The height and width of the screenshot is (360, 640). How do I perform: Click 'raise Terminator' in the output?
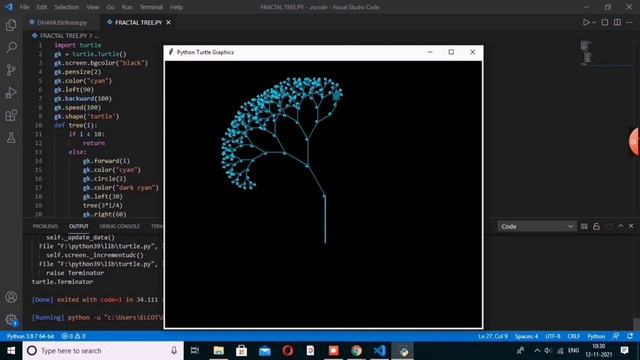75,273
